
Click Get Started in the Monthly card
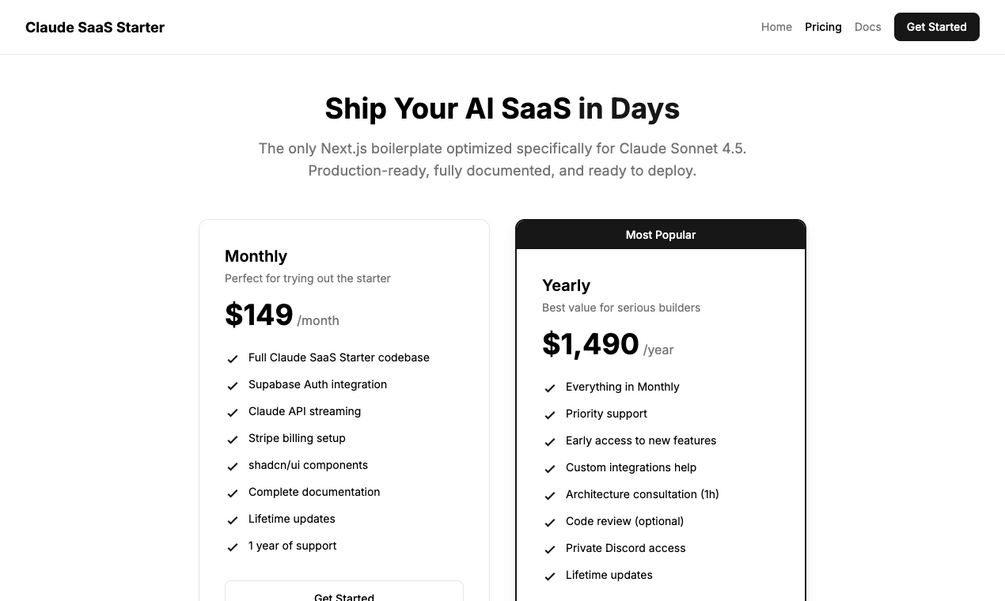pyautogui.click(x=344, y=594)
